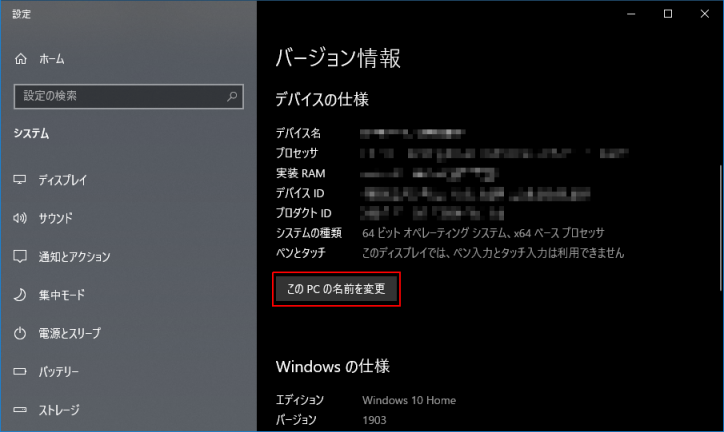Focus the 設定の検索 search field
The width and height of the screenshot is (724, 432).
[x=118, y=96]
